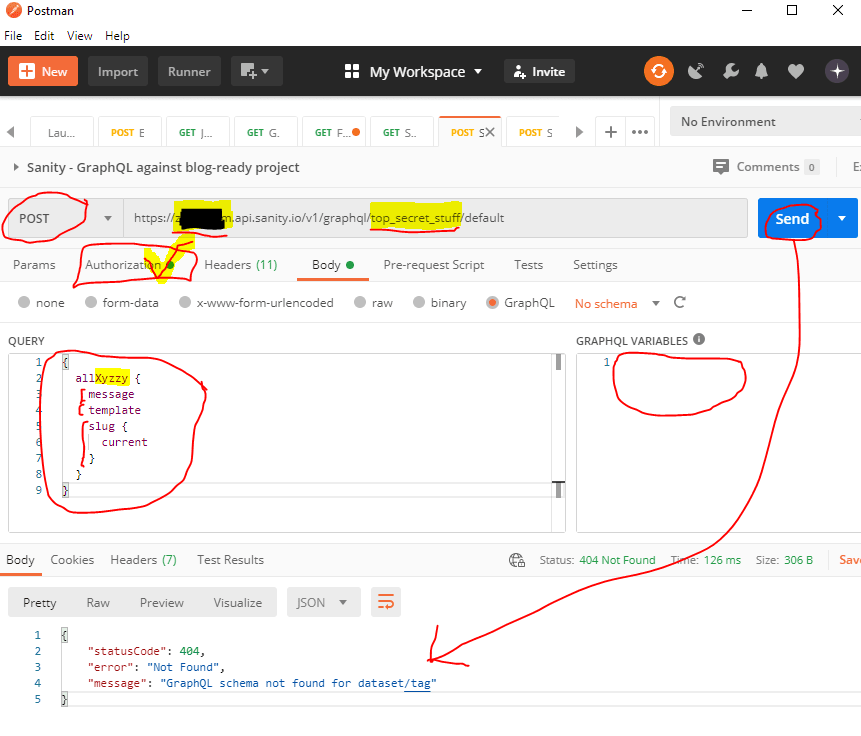Add a new request tab with plus

click(611, 132)
